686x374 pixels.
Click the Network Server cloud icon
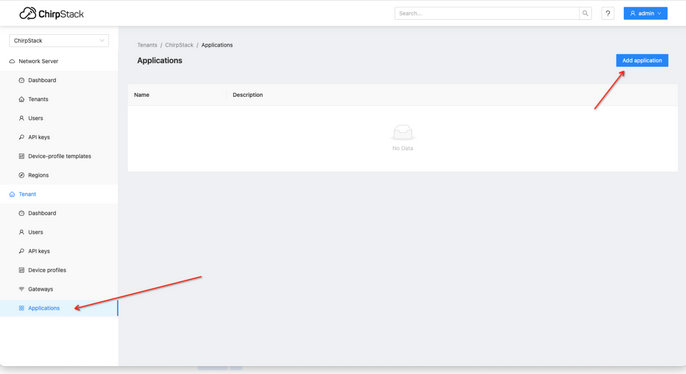tap(12, 61)
